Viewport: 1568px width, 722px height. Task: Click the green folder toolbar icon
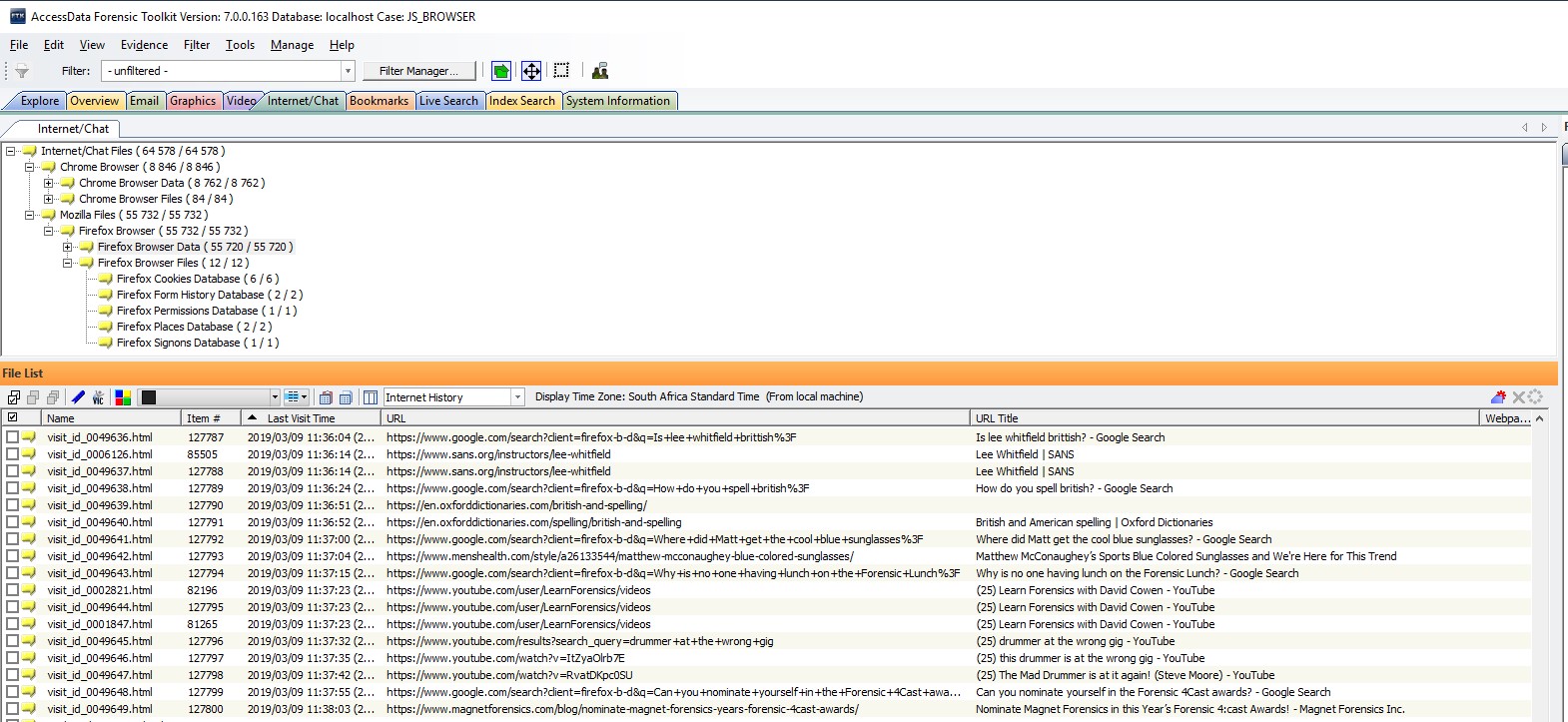pyautogui.click(x=501, y=71)
